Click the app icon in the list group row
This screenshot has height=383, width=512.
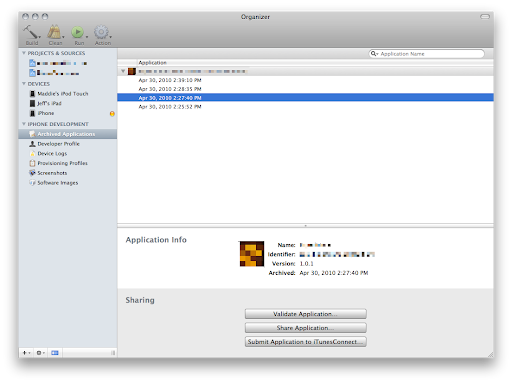[132, 71]
